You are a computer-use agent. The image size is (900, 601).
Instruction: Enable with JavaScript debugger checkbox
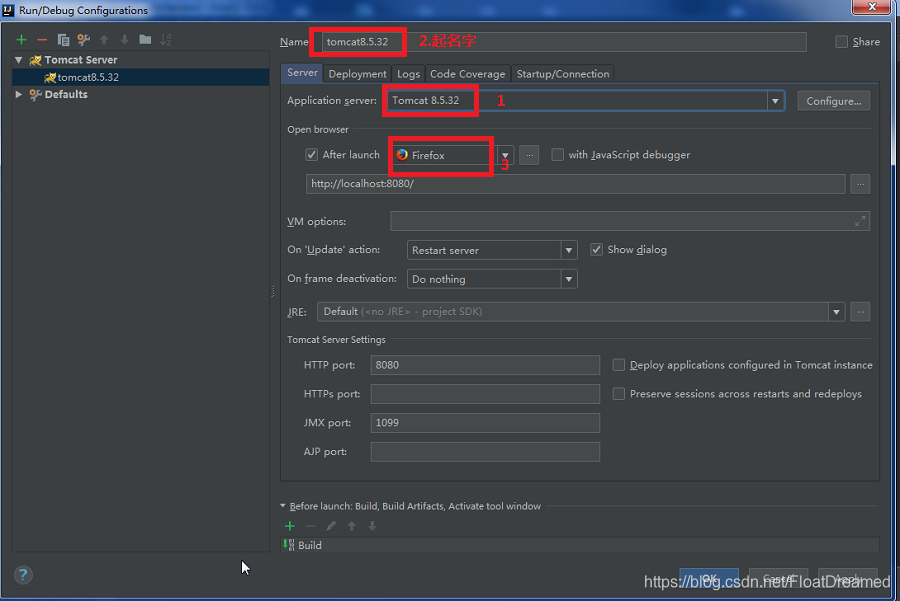click(557, 154)
